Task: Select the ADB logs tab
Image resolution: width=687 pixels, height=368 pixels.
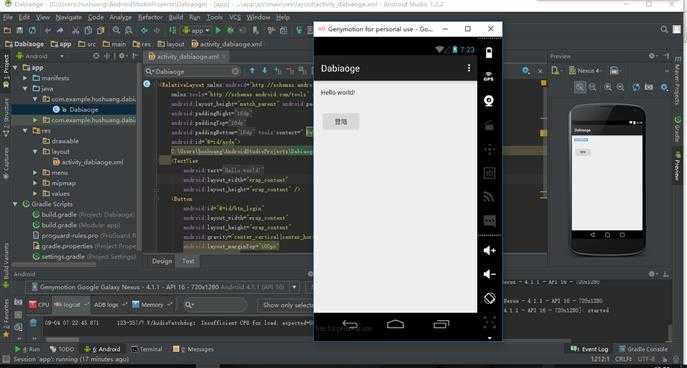Action: [110, 304]
